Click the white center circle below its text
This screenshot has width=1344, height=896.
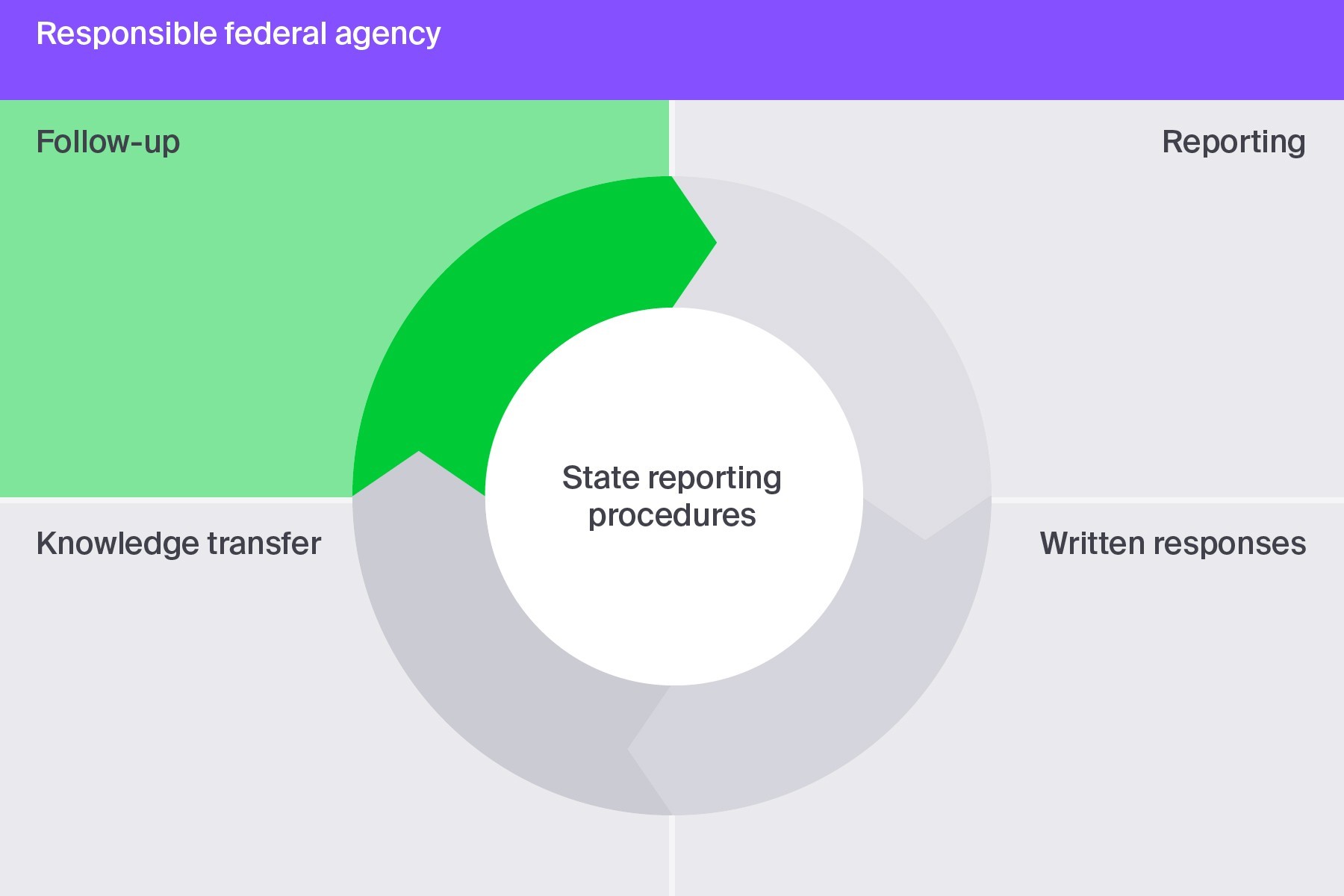tap(672, 612)
